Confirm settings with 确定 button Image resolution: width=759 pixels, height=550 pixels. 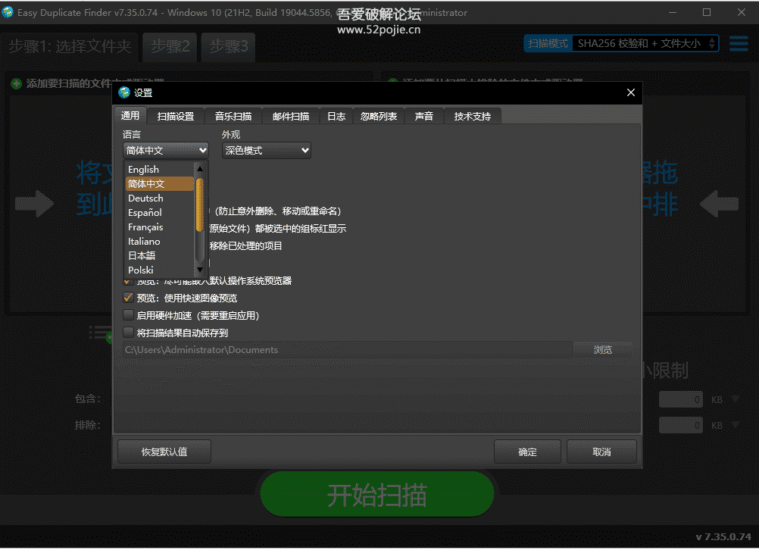527,452
